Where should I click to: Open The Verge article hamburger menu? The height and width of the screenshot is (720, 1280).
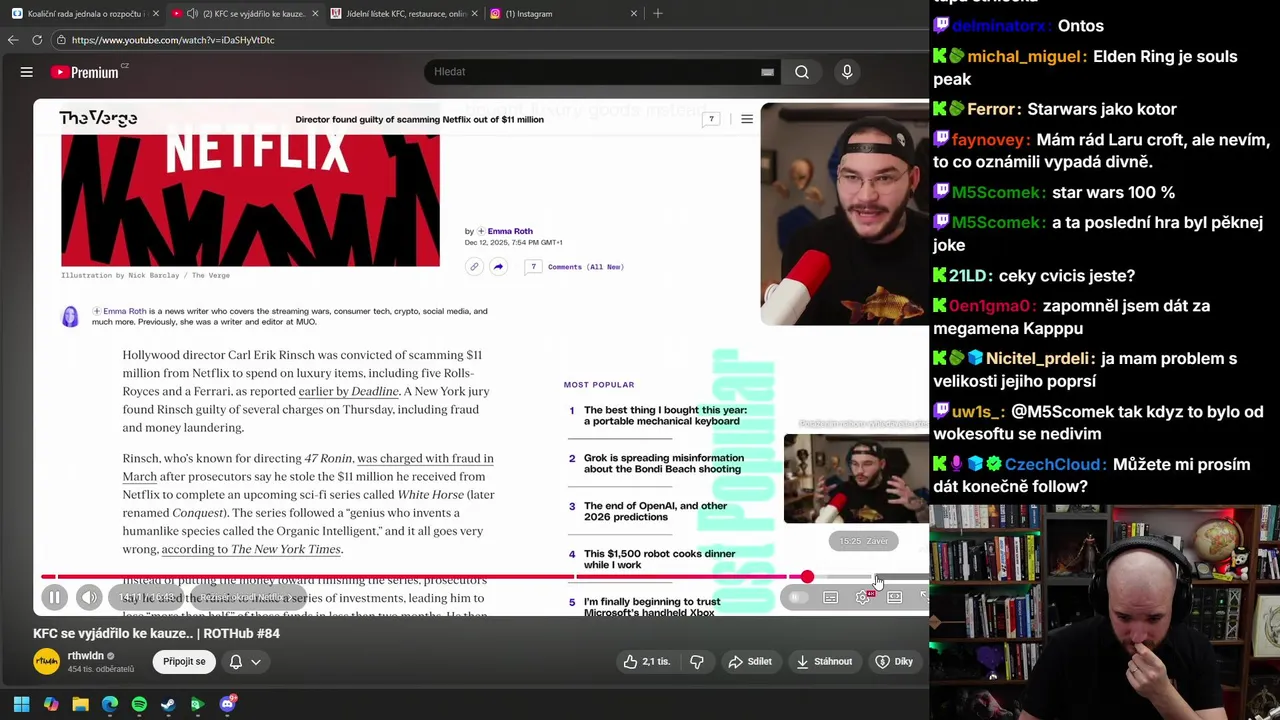point(747,119)
